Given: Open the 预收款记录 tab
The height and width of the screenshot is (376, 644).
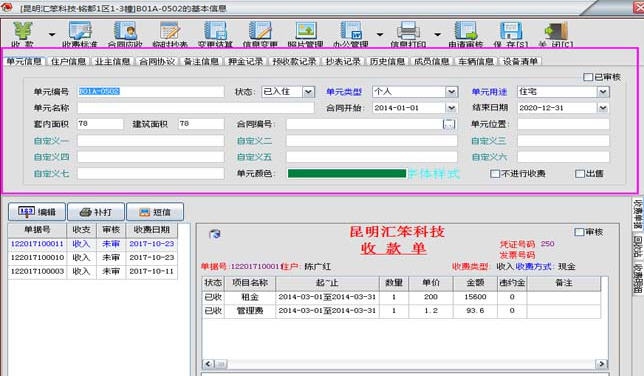Looking at the screenshot, I should coord(294,61).
